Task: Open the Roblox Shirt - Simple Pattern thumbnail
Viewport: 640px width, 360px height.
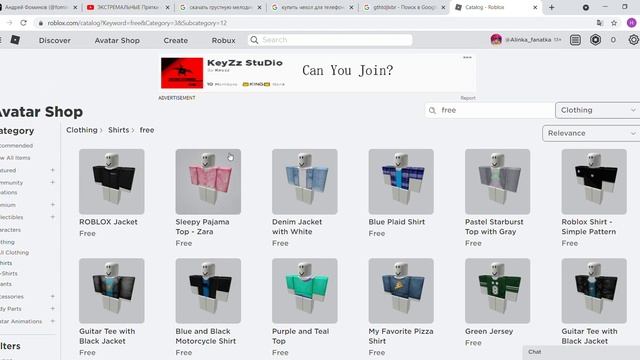Action: [594, 181]
